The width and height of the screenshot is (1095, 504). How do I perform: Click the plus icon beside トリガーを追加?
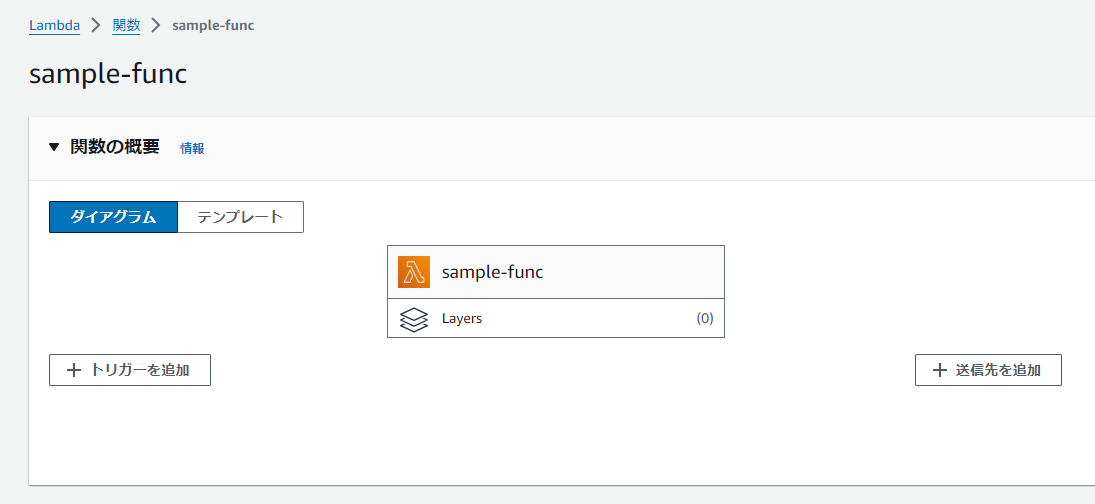[x=73, y=370]
